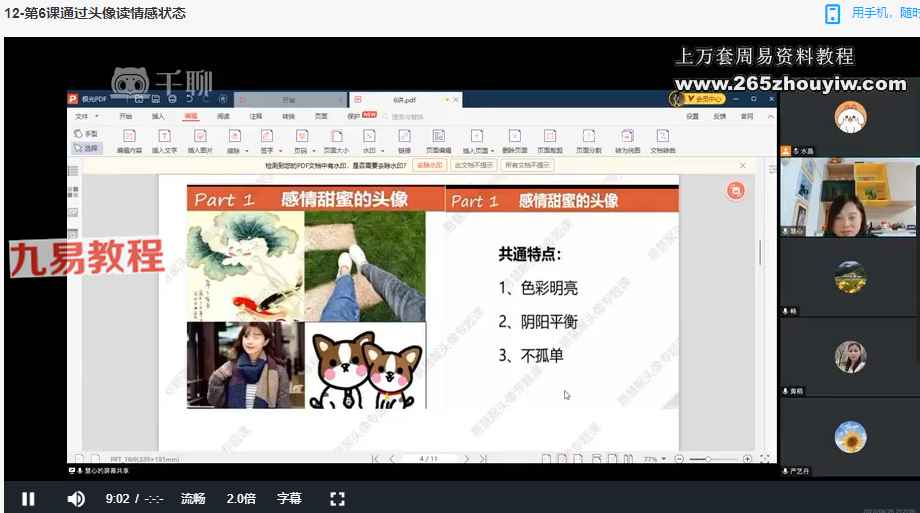Go to the first page
Image resolution: width=920 pixels, height=513 pixels.
376,458
